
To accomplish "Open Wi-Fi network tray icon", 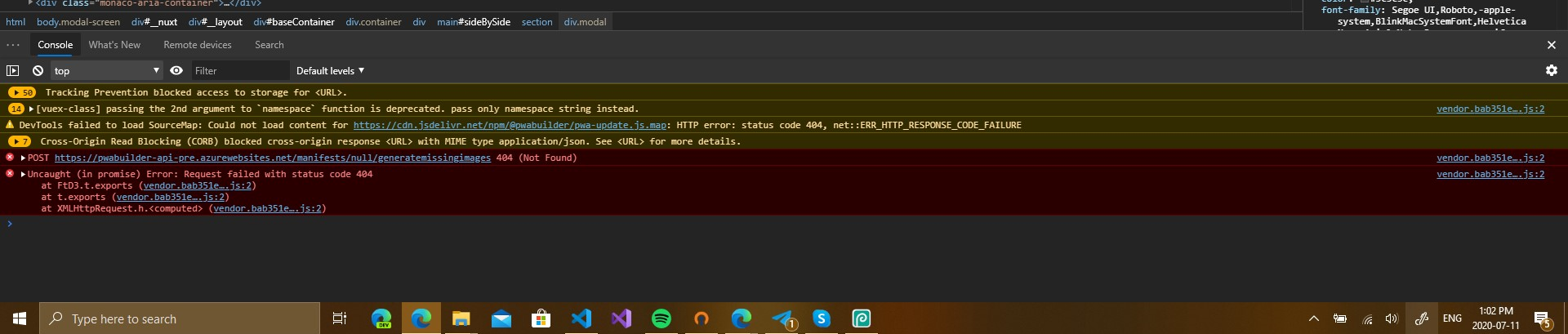I will [x=1367, y=318].
